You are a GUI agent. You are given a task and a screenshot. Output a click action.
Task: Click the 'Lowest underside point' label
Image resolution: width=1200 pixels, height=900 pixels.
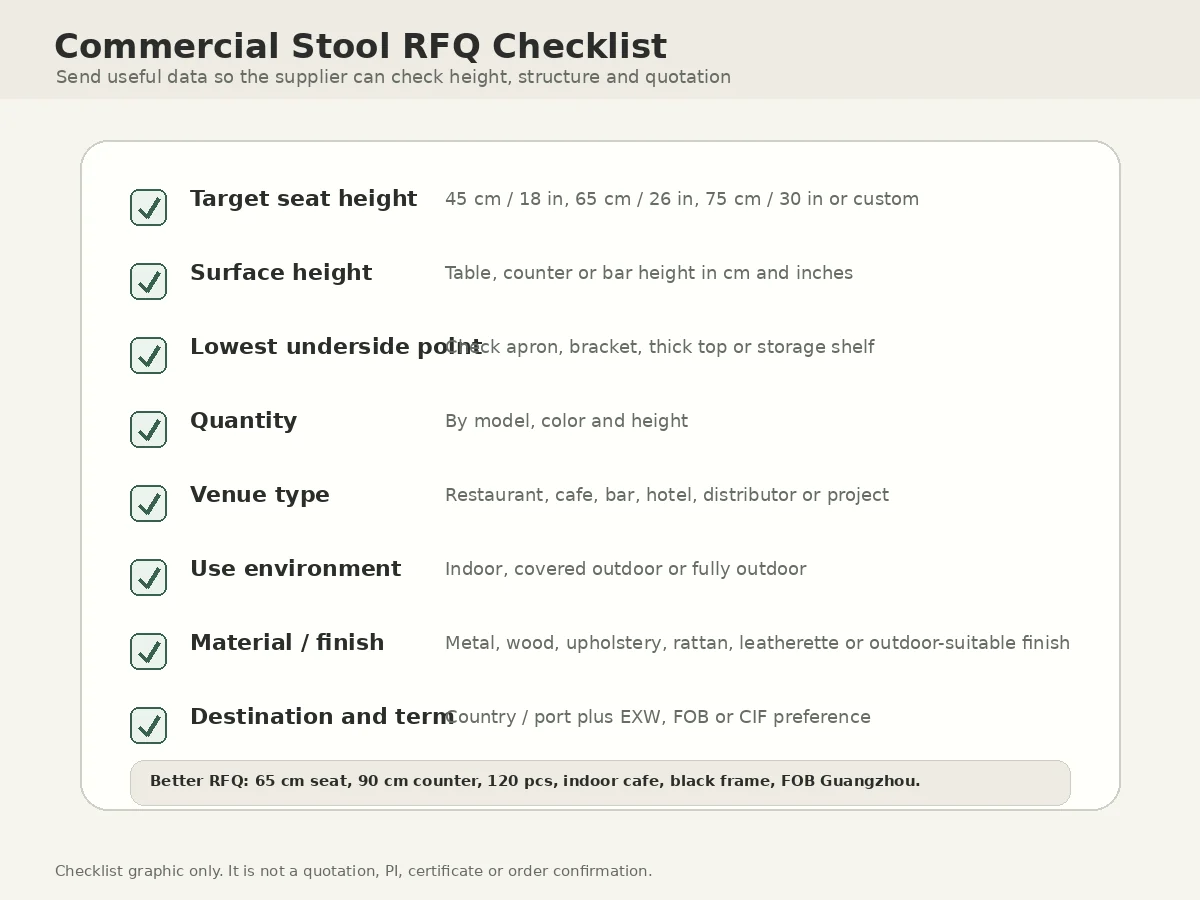[x=336, y=347]
